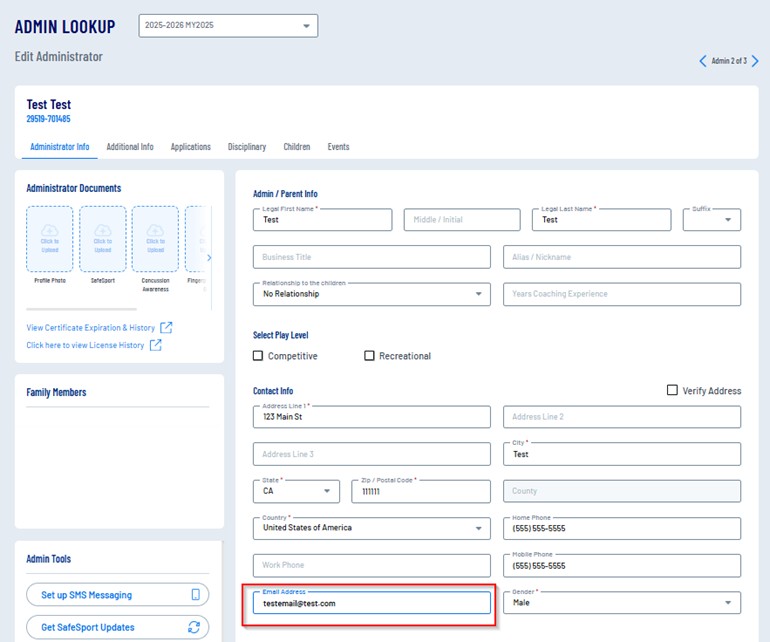Go to next admin using right chevron

coord(755,61)
